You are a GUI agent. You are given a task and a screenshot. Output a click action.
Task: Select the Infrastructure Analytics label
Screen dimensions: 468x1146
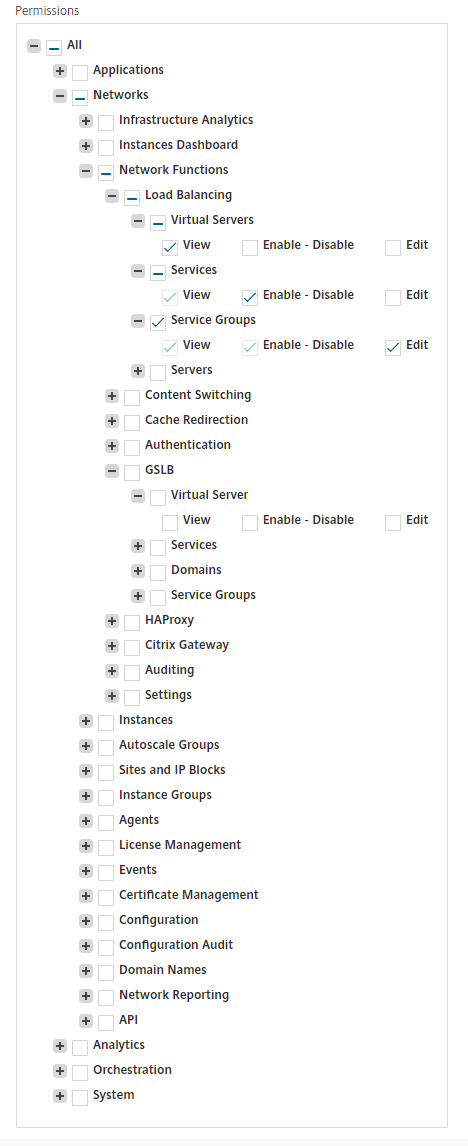click(186, 119)
